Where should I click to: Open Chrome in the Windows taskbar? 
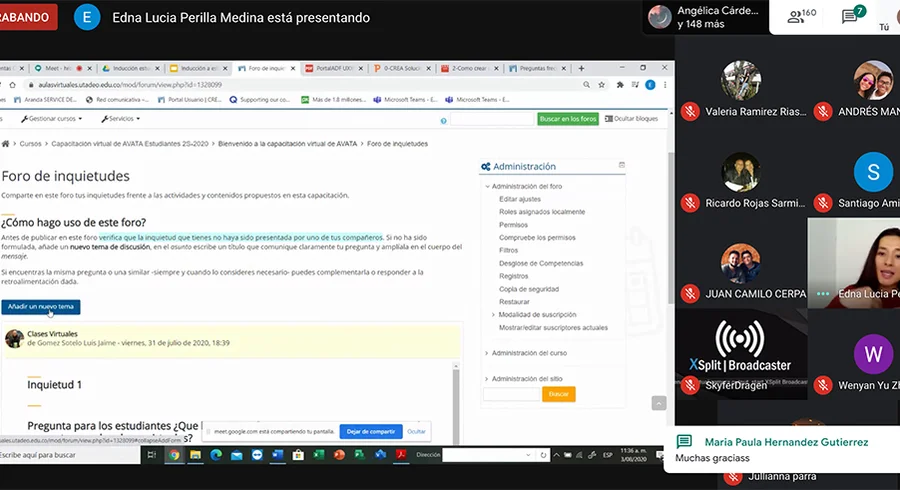pyautogui.click(x=174, y=455)
